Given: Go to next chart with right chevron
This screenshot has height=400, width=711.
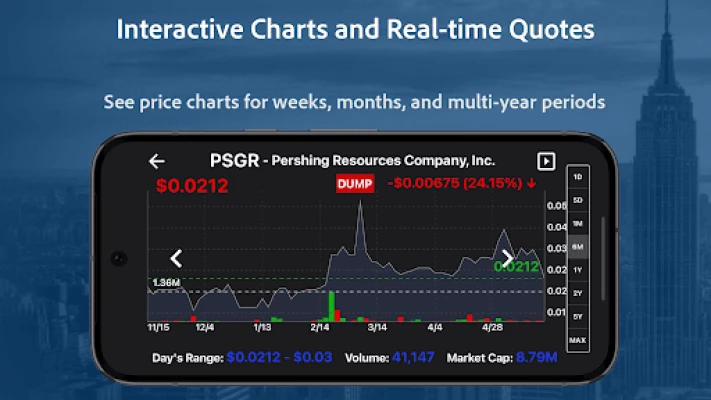Looking at the screenshot, I should click(508, 259).
